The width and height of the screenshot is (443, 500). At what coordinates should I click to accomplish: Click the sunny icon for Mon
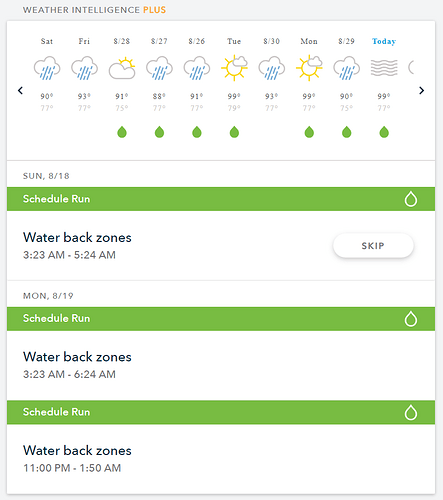pos(309,68)
